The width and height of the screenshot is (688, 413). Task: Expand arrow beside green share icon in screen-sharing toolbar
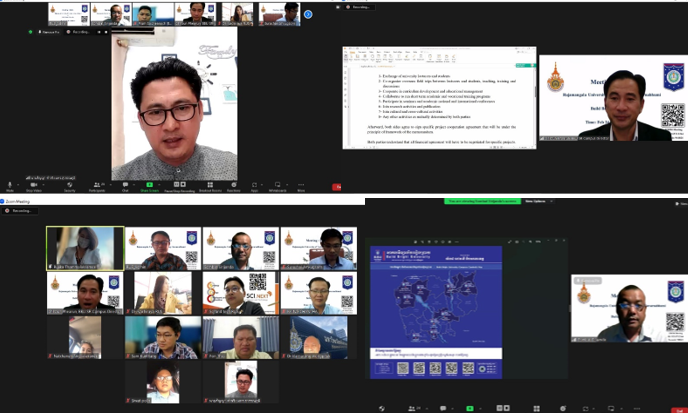point(480,409)
